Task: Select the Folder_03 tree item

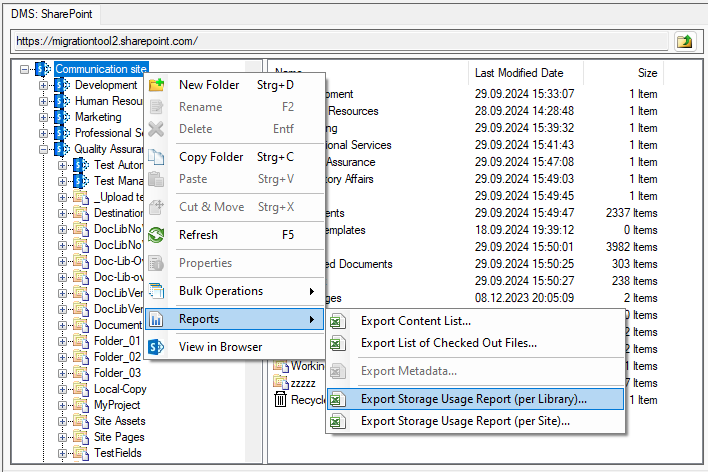Action: click(x=117, y=373)
